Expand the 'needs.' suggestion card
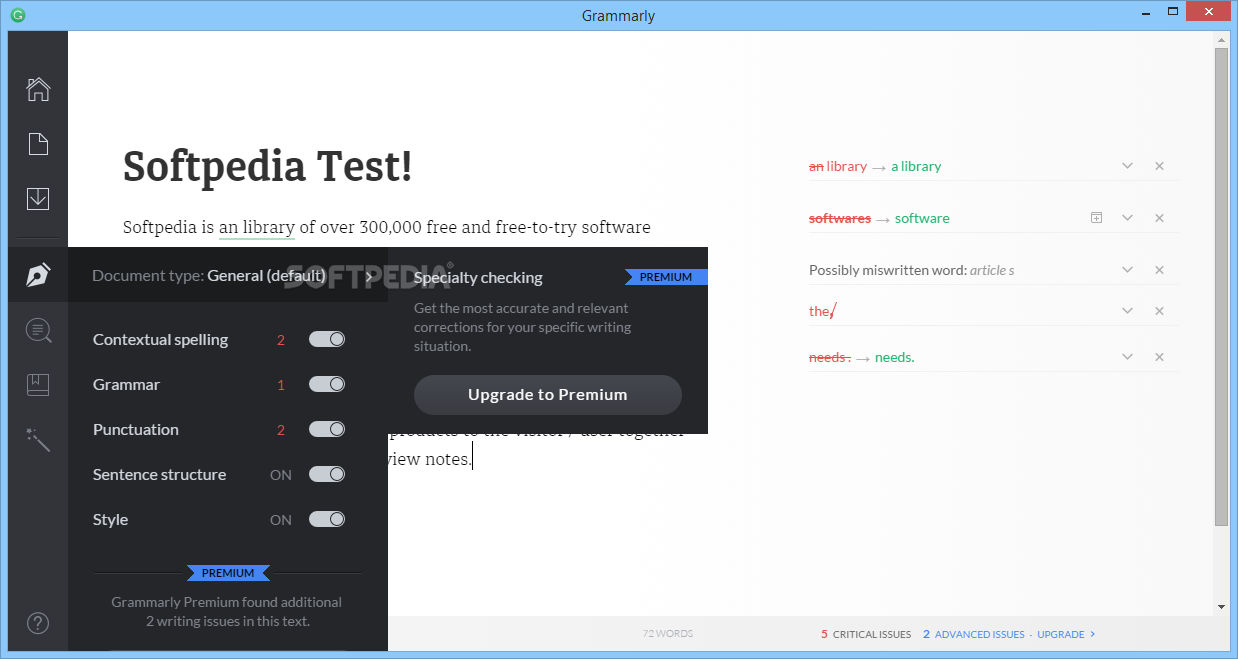This screenshot has height=659, width=1238. [x=1127, y=357]
